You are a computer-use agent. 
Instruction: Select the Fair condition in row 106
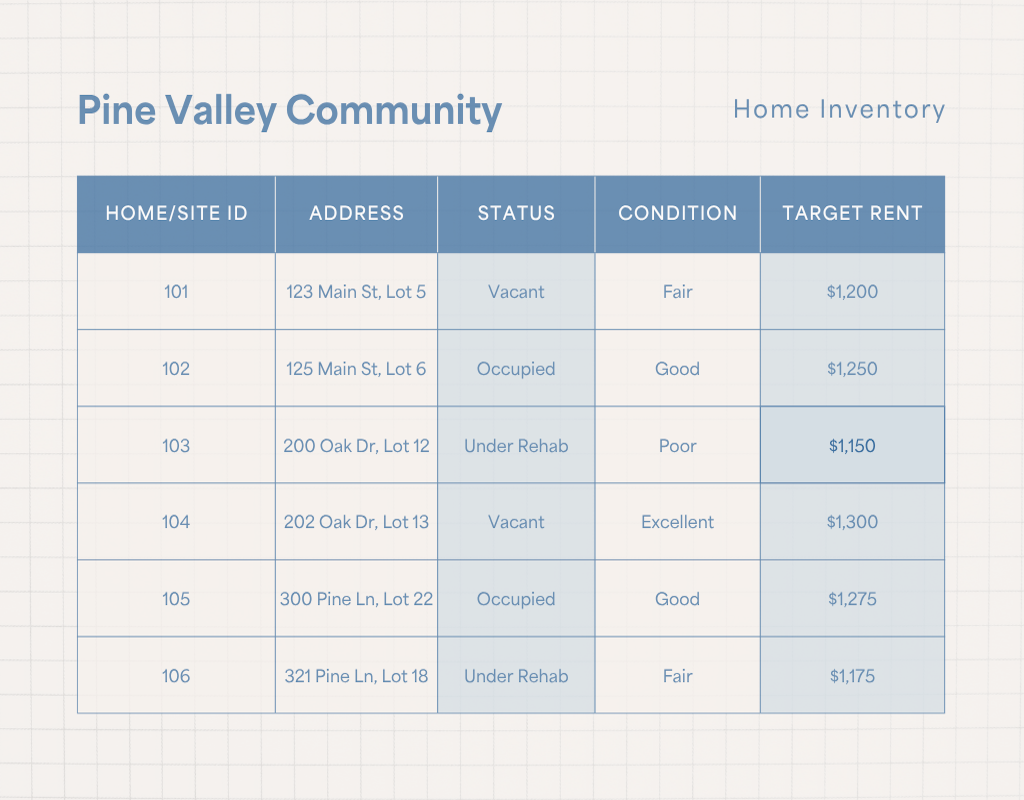[x=677, y=676]
